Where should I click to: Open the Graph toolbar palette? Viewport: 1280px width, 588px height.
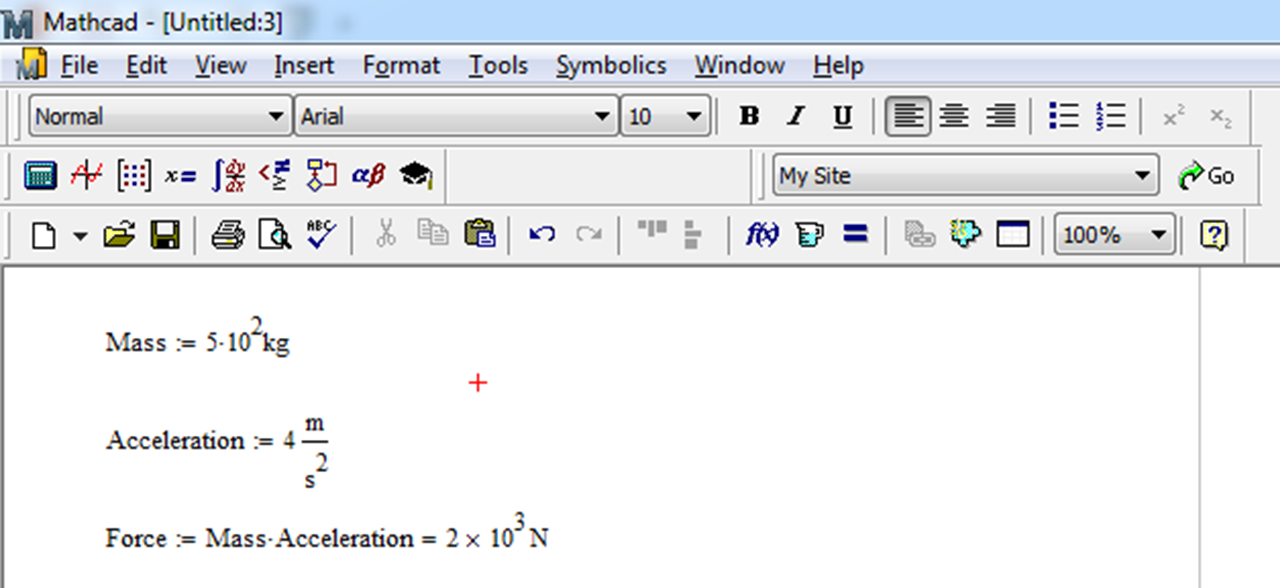click(x=86, y=175)
